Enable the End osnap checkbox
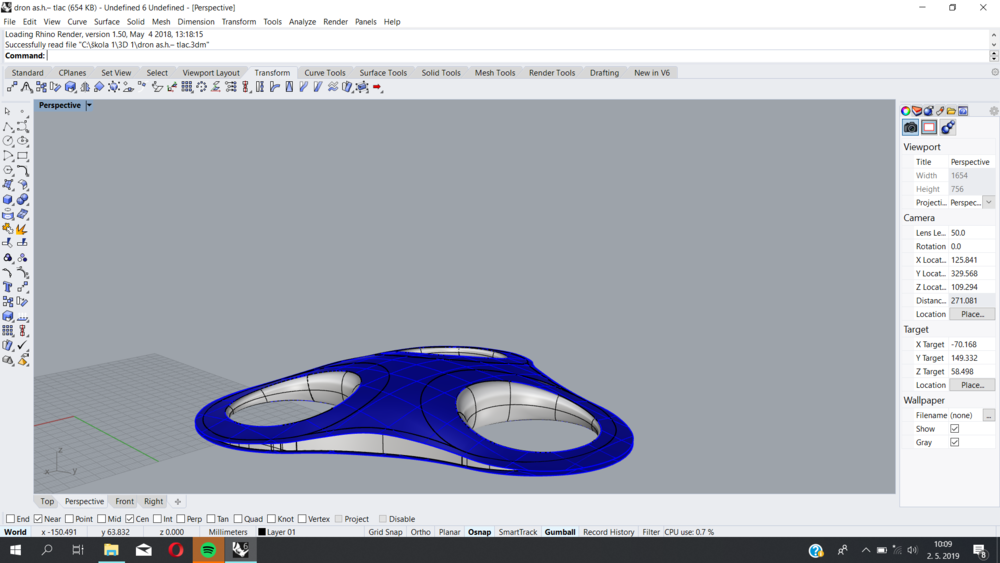Image resolution: width=1000 pixels, height=563 pixels. pos(11,519)
